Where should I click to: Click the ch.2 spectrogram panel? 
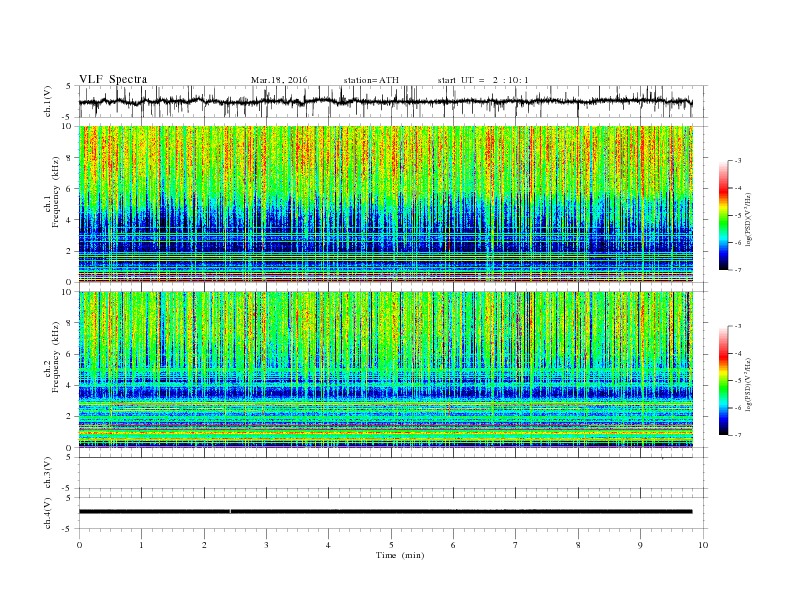click(386, 369)
